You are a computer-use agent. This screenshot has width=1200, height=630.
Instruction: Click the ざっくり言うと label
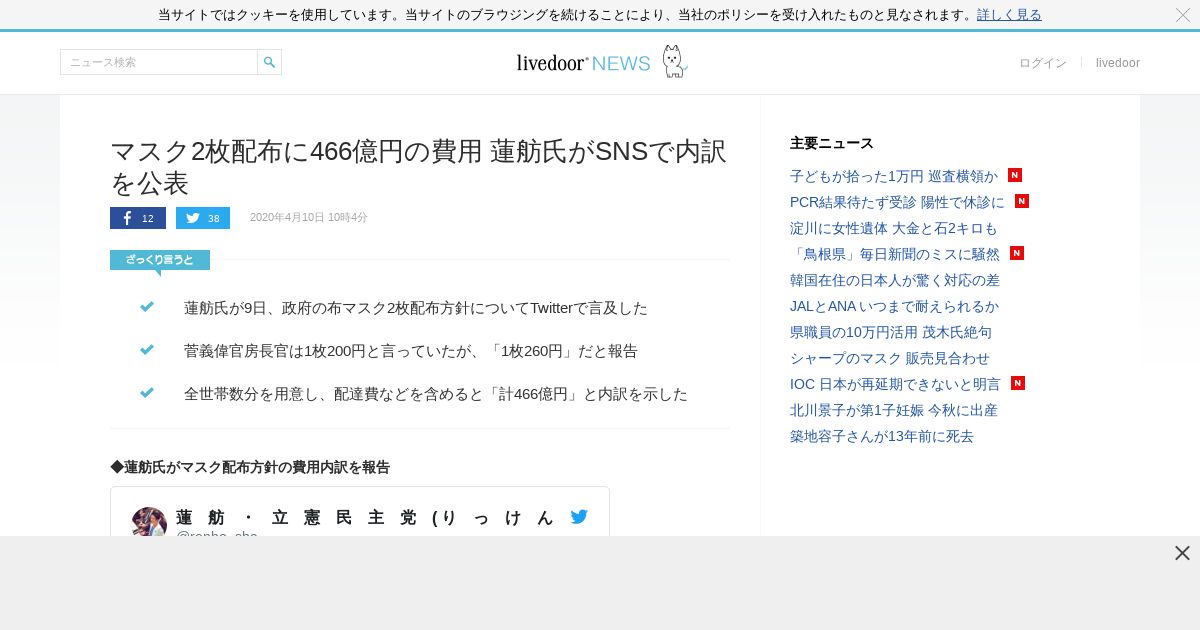[x=160, y=260]
